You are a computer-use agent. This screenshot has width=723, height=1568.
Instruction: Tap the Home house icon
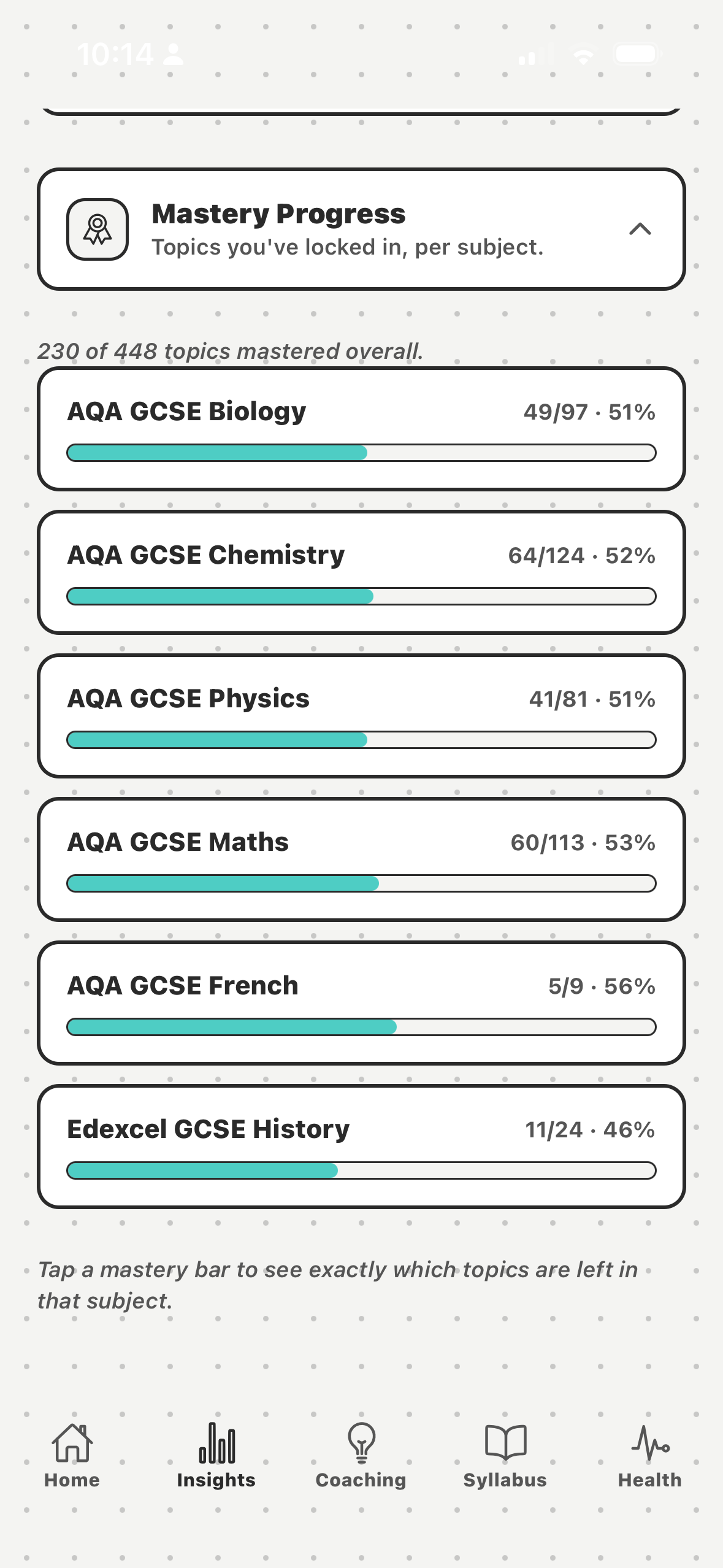[x=72, y=1443]
